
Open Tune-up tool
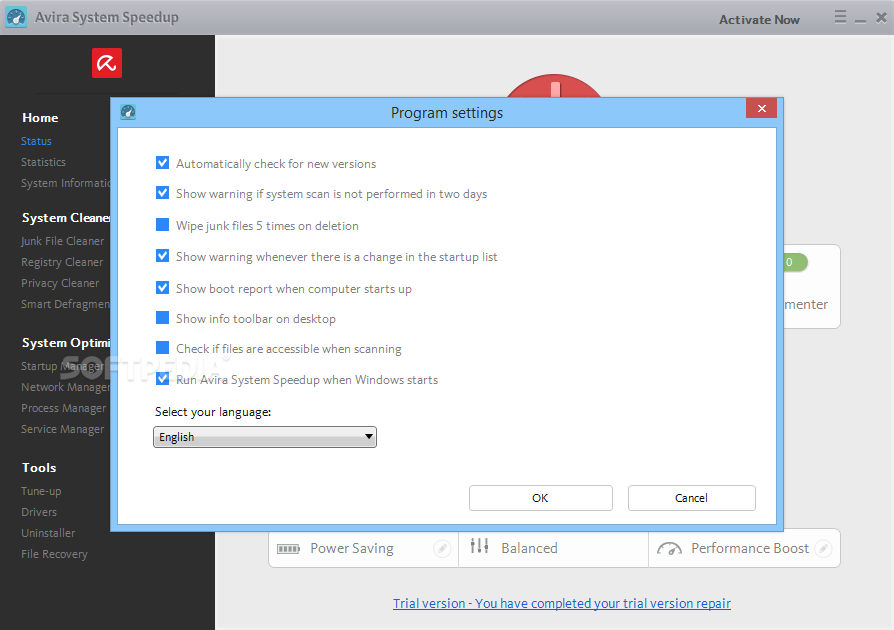tap(41, 491)
